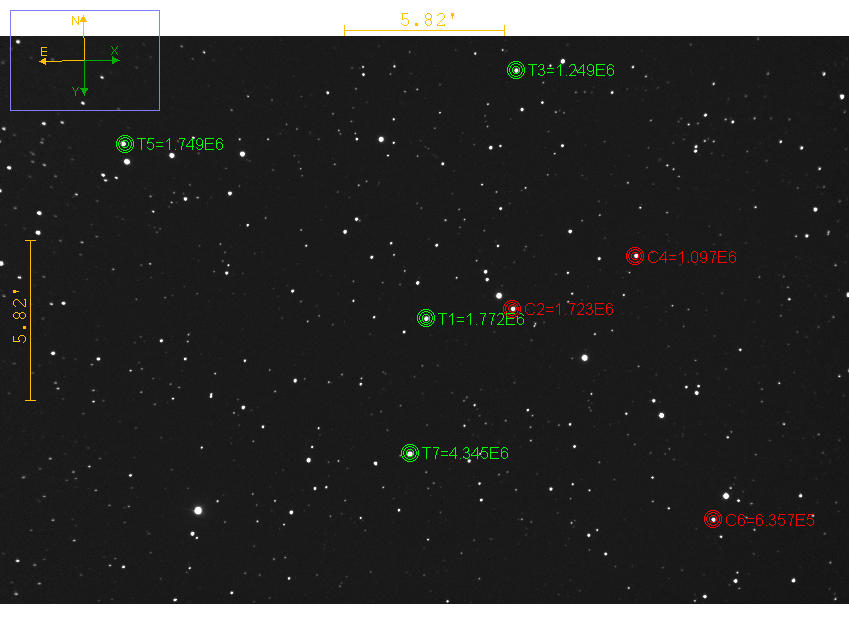The width and height of the screenshot is (849, 639).
Task: Click the horizontal 5.82' scale bar
Action: (x=424, y=31)
